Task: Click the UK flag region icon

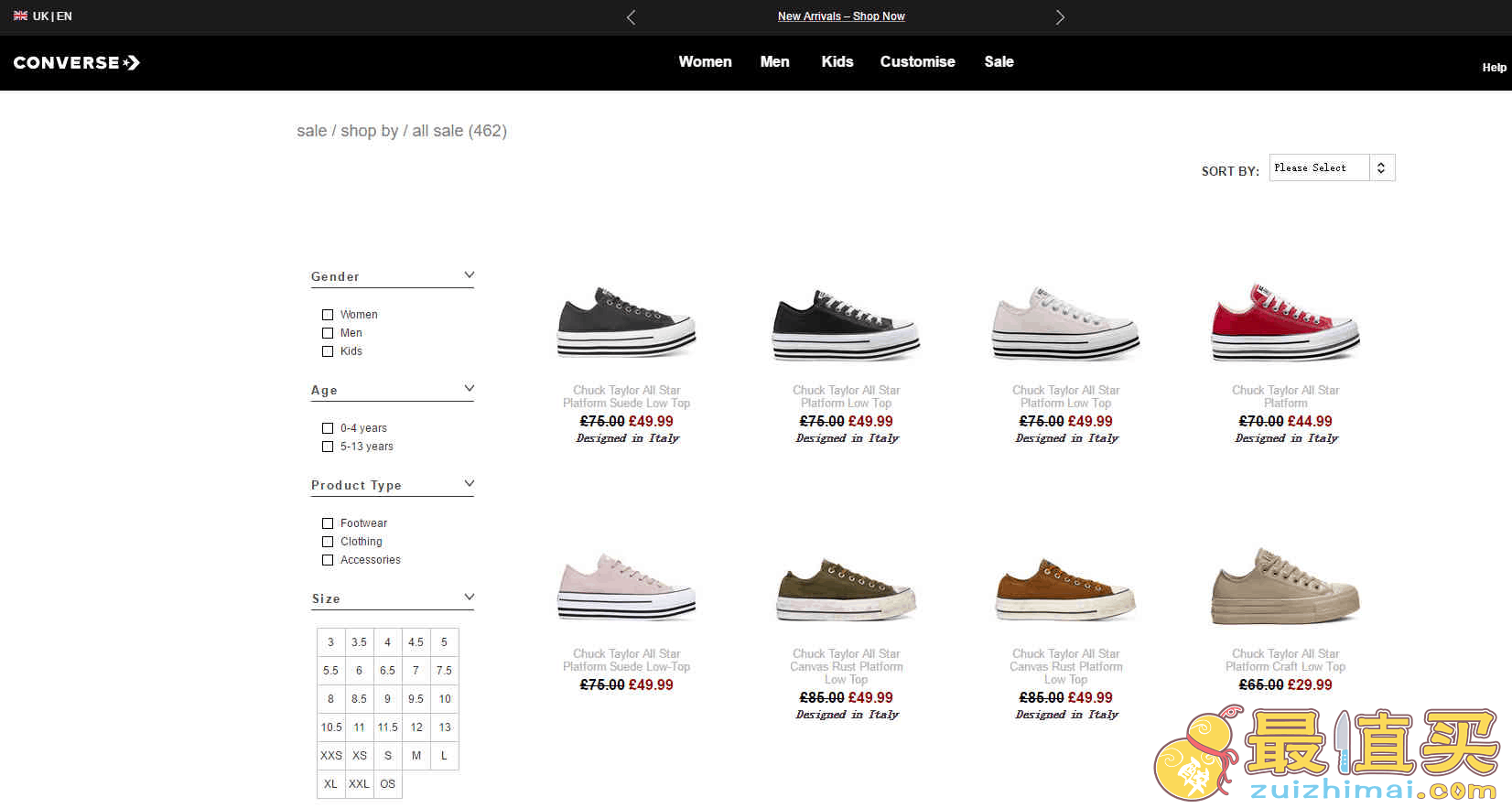Action: pos(20,16)
